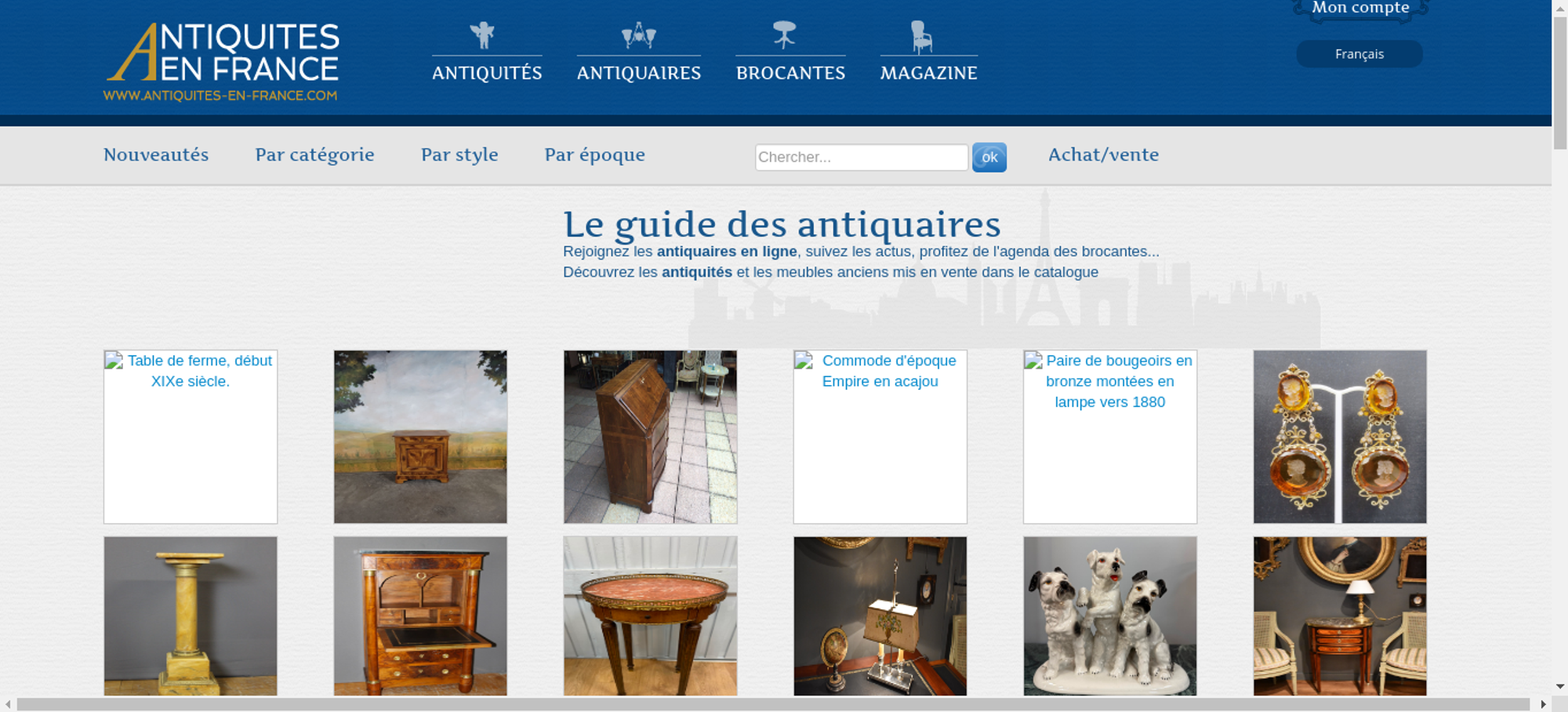The image size is (1568, 712).
Task: Expand the Par catégorie menu
Action: [314, 154]
